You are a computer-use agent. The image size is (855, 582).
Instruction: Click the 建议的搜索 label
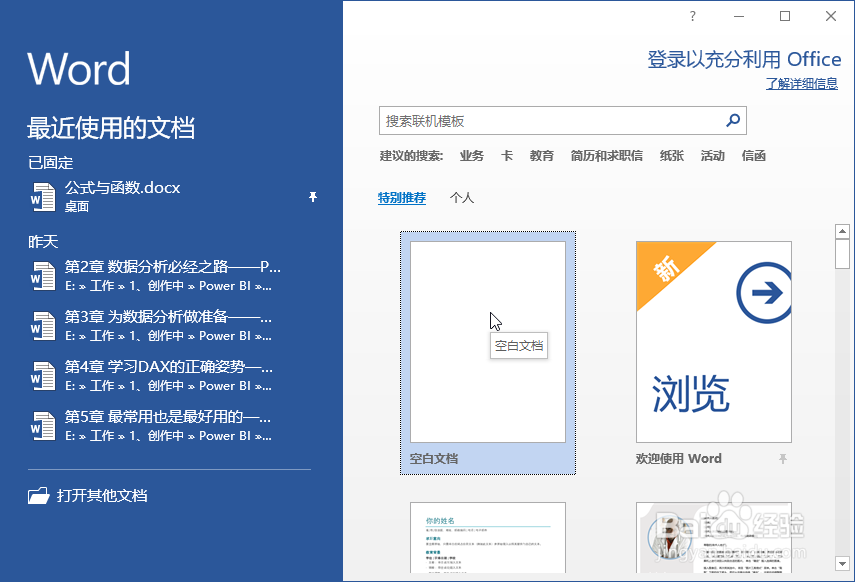coord(411,156)
